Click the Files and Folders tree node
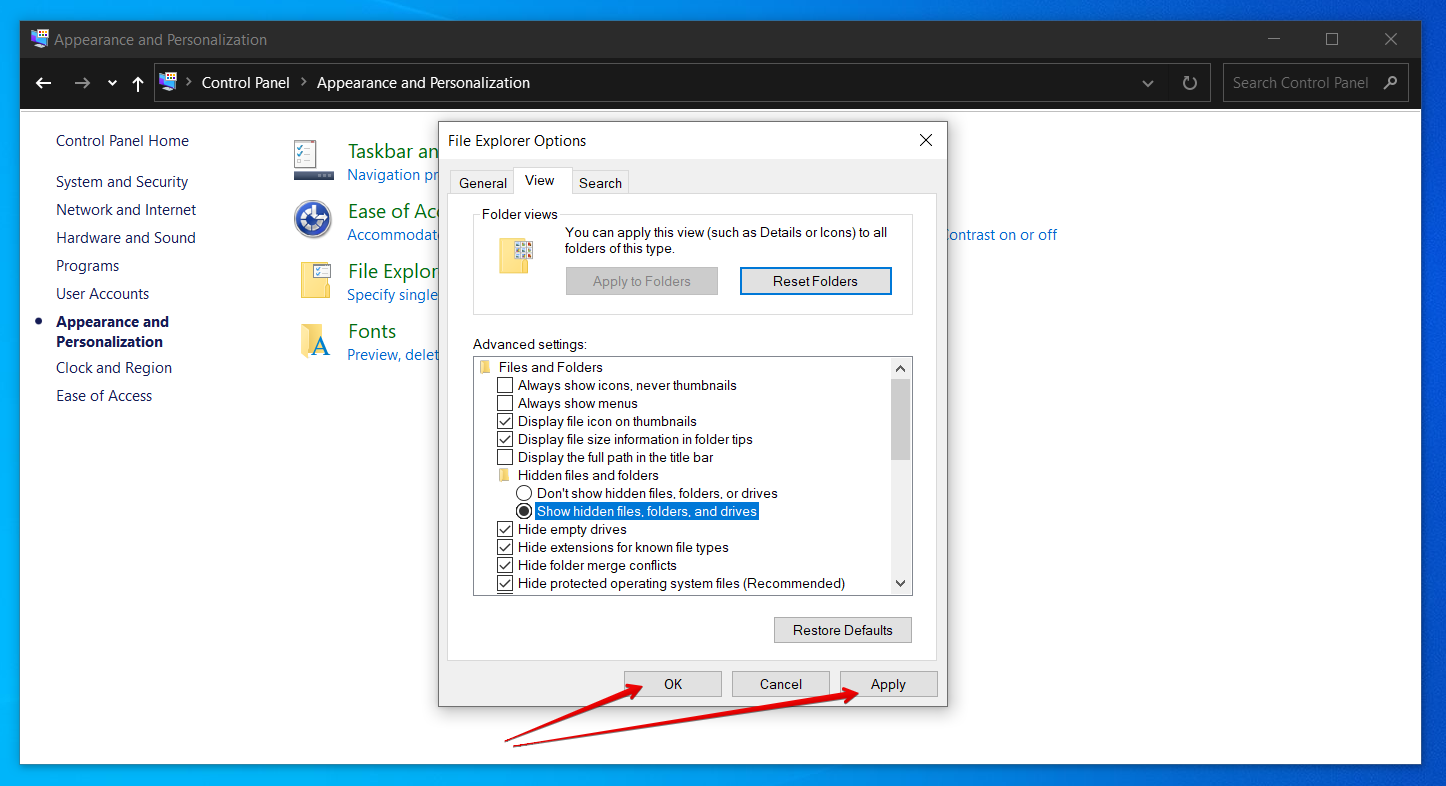1446x786 pixels. pyautogui.click(x=550, y=367)
